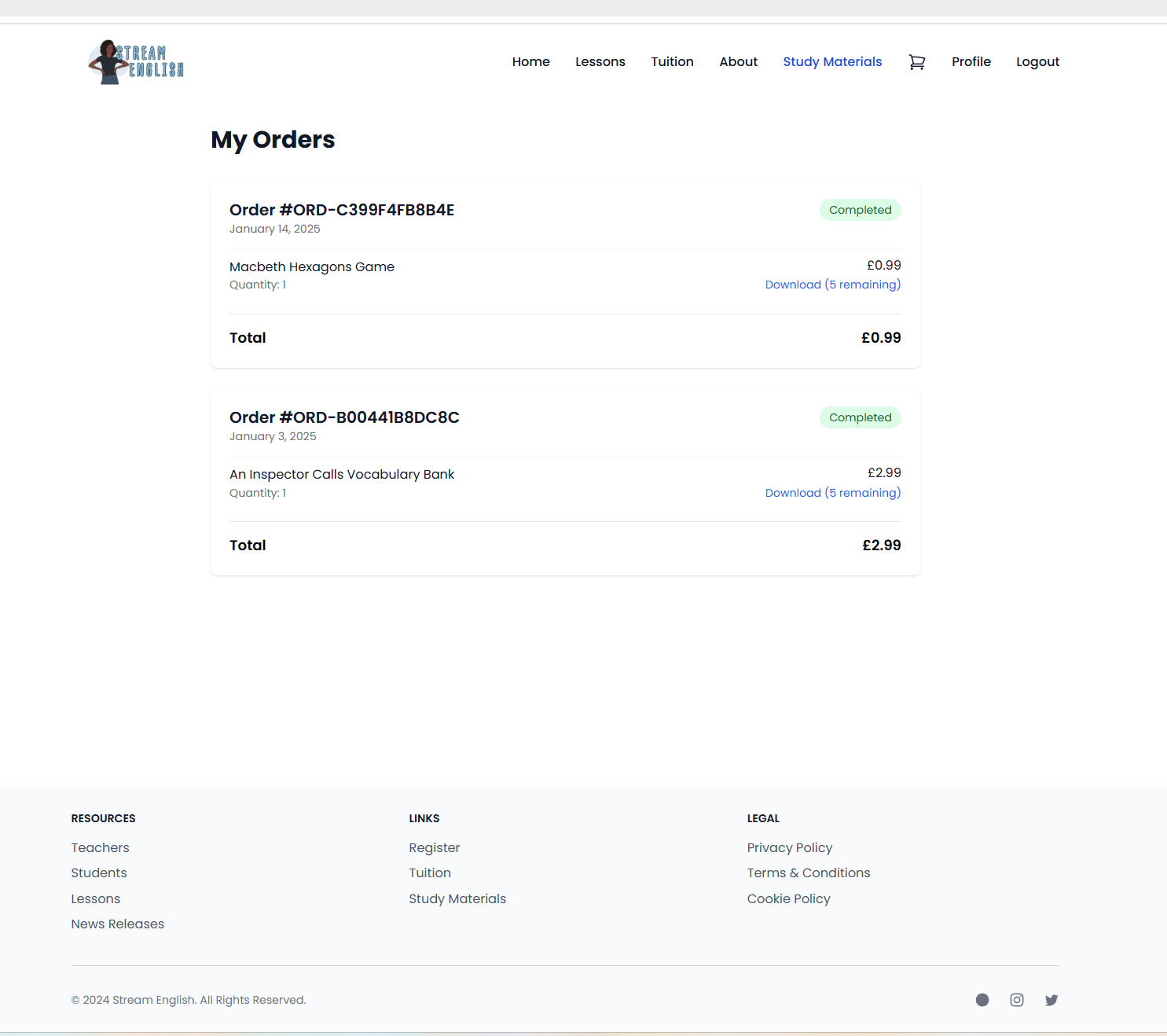This screenshot has height=1036, width=1167.
Task: Open Terms & Conditions footer link
Action: pos(808,873)
